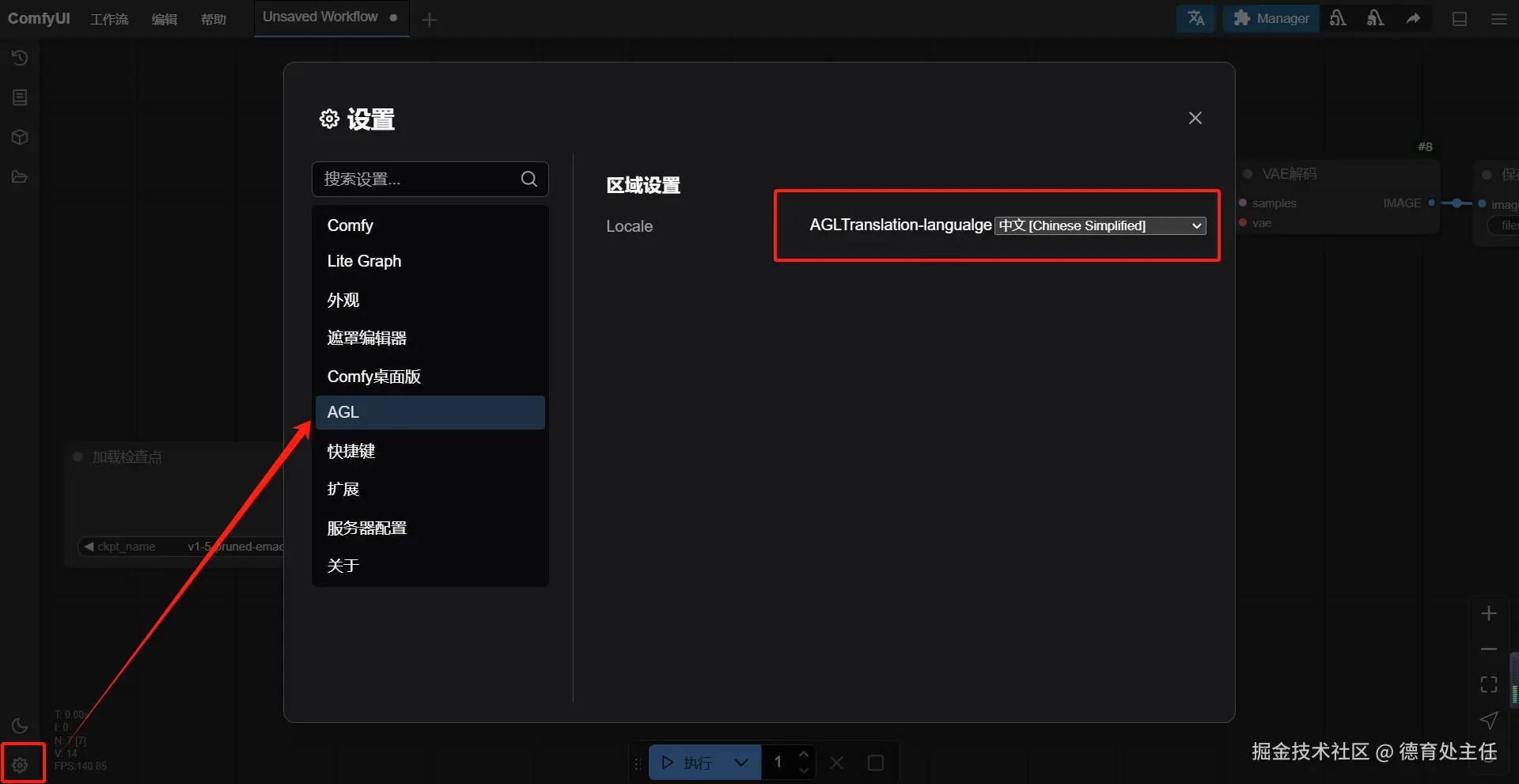The image size is (1519, 784).
Task: Open the queue history sidebar icon
Action: [x=20, y=58]
